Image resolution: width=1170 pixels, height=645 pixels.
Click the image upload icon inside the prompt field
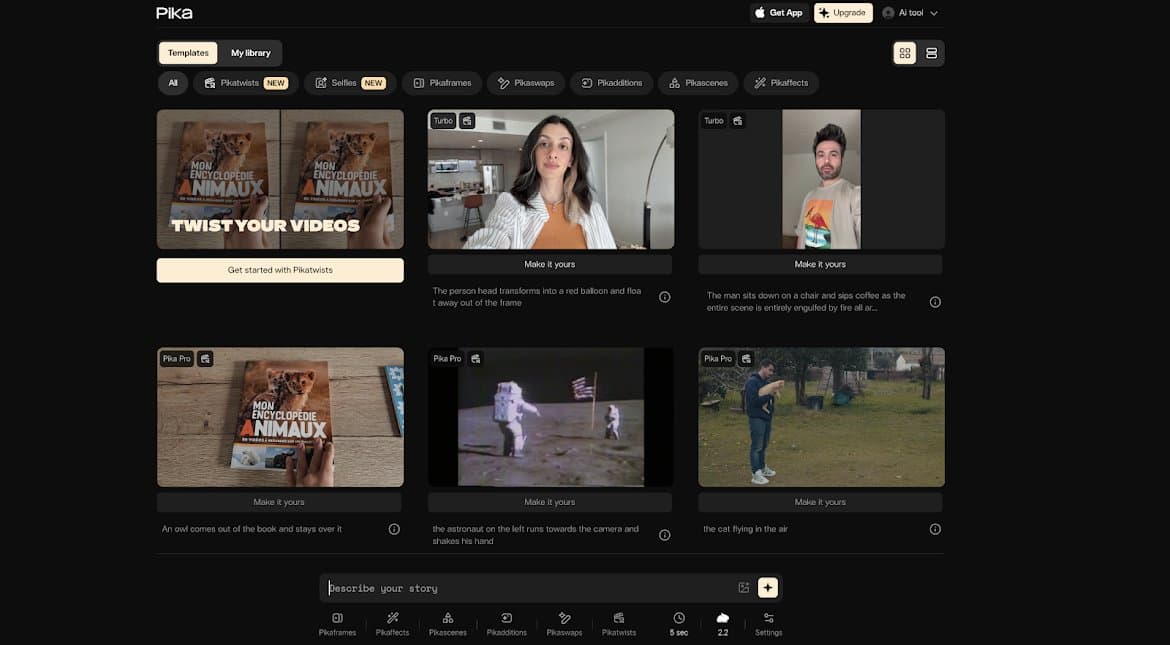tap(743, 587)
